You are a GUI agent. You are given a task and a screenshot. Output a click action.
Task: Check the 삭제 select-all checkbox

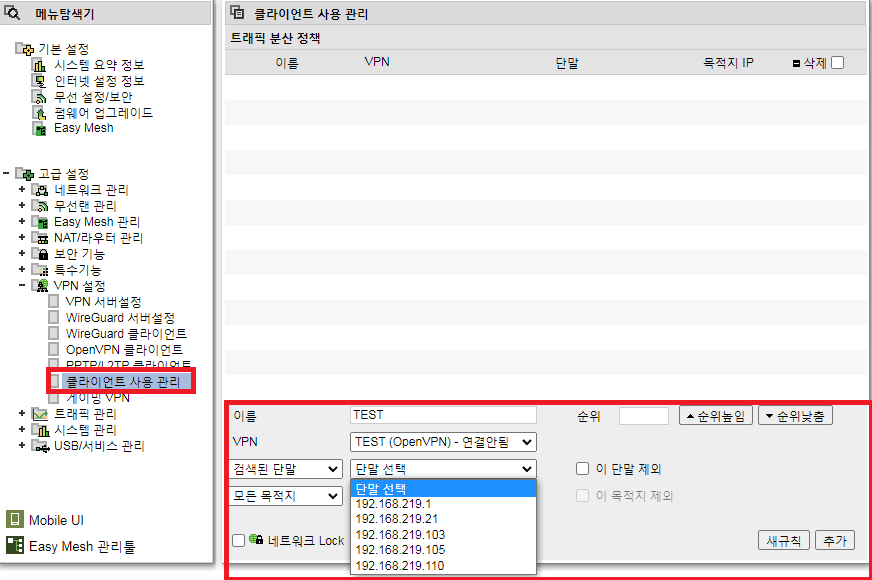(x=837, y=63)
